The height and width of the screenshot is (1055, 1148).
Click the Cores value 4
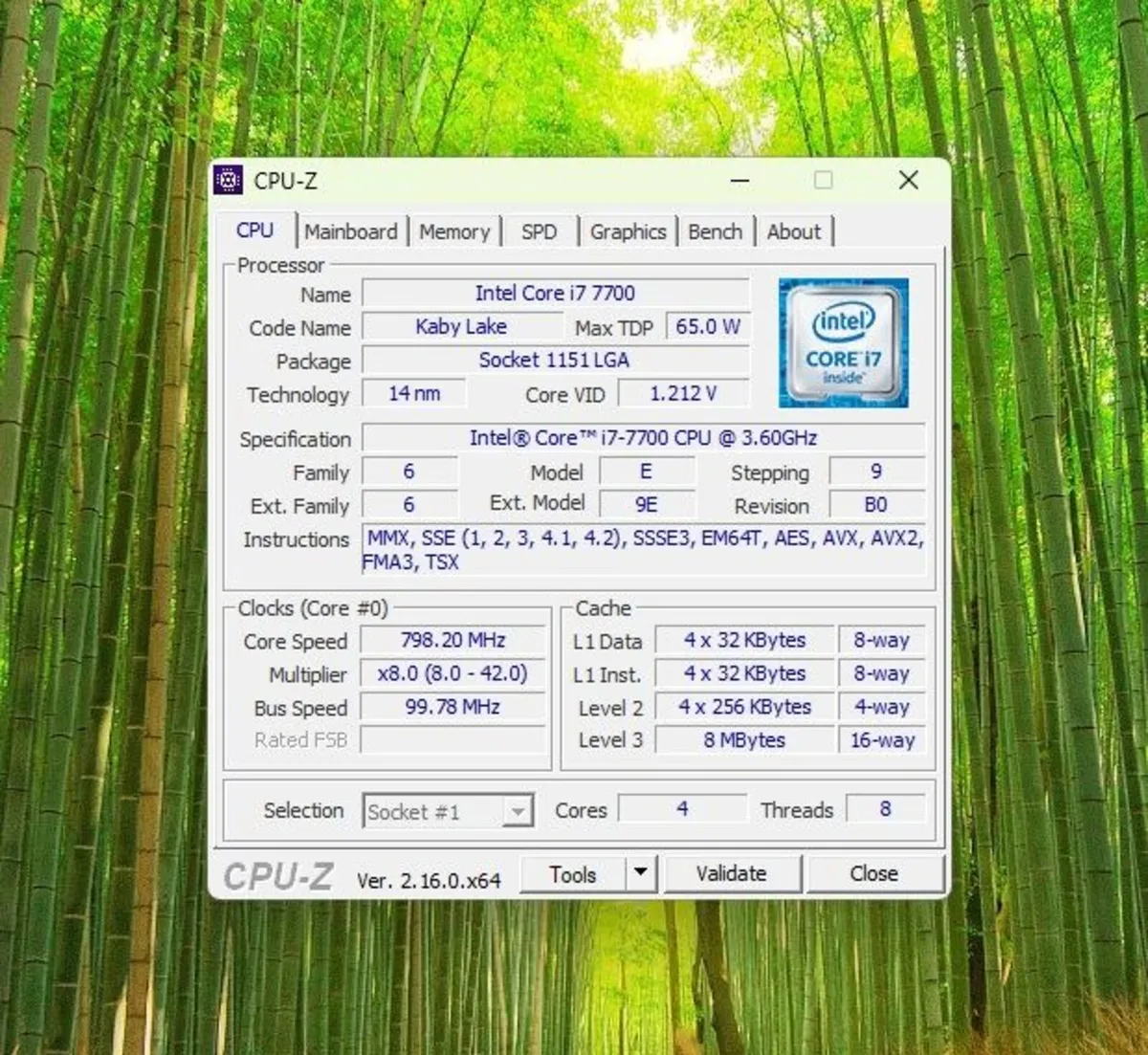[682, 808]
